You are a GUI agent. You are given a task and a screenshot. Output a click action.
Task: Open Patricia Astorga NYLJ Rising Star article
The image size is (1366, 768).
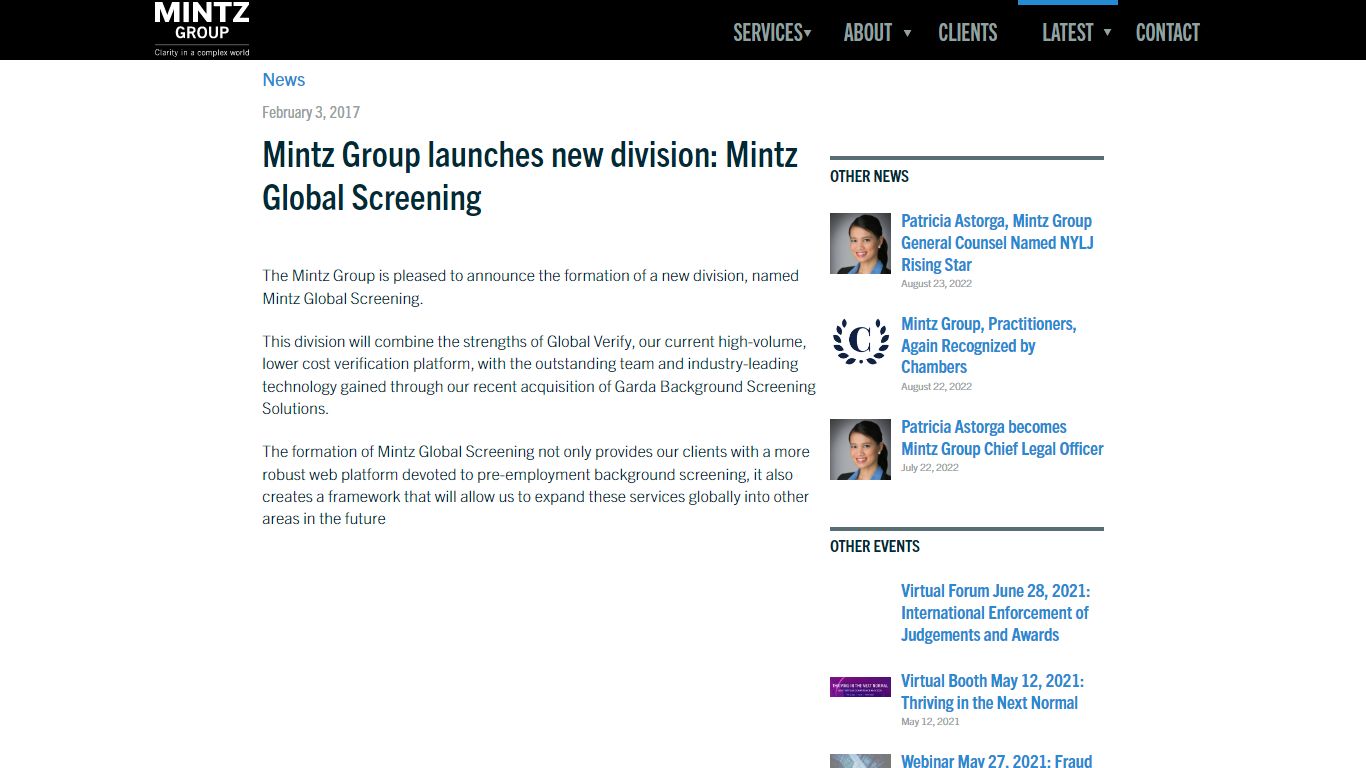pos(997,243)
